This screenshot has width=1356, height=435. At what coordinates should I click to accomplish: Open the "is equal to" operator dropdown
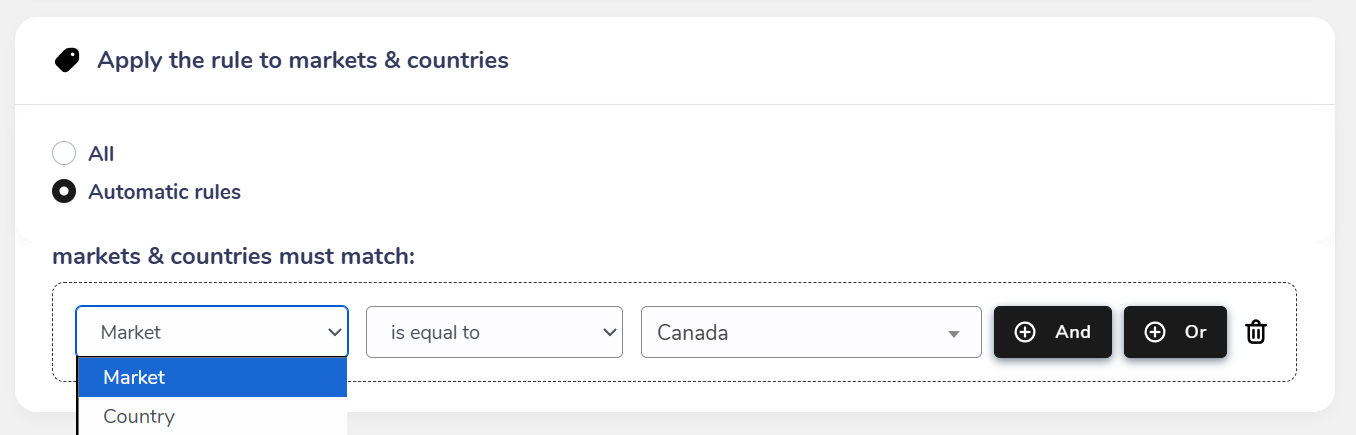click(x=494, y=332)
